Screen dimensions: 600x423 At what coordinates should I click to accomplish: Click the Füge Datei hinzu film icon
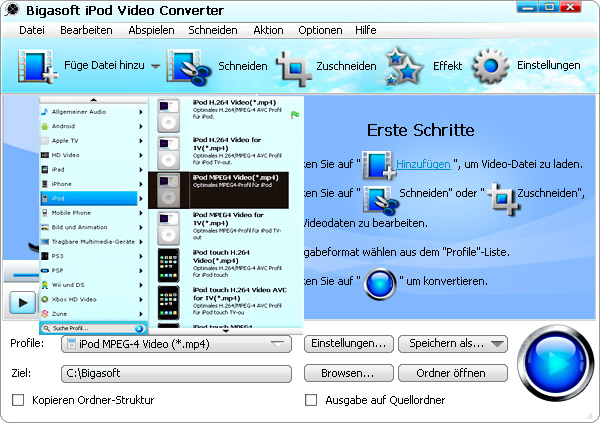[37, 66]
